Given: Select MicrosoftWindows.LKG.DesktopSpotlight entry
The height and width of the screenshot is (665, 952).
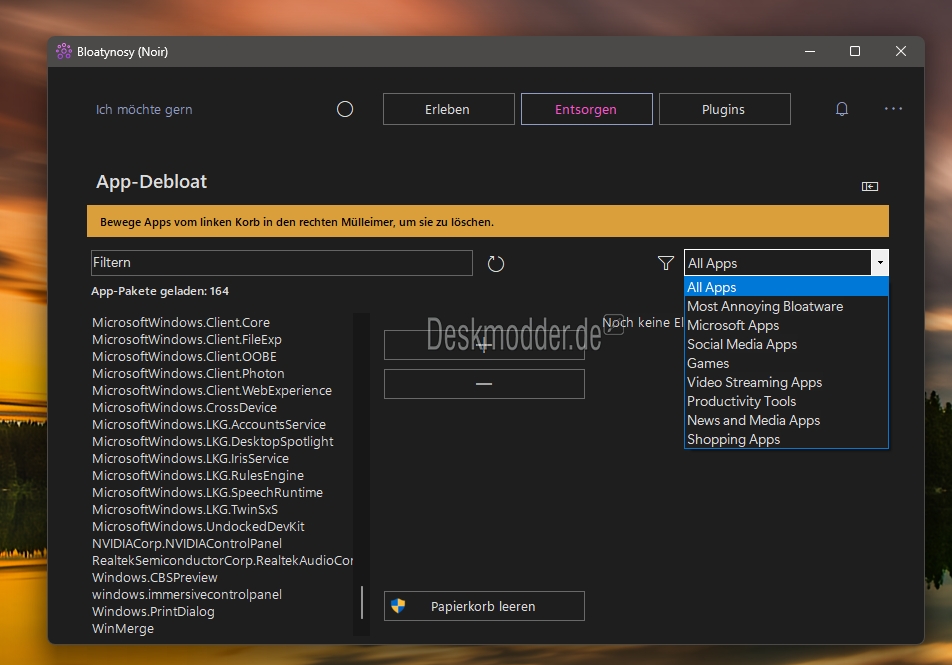Looking at the screenshot, I should coord(212,442).
